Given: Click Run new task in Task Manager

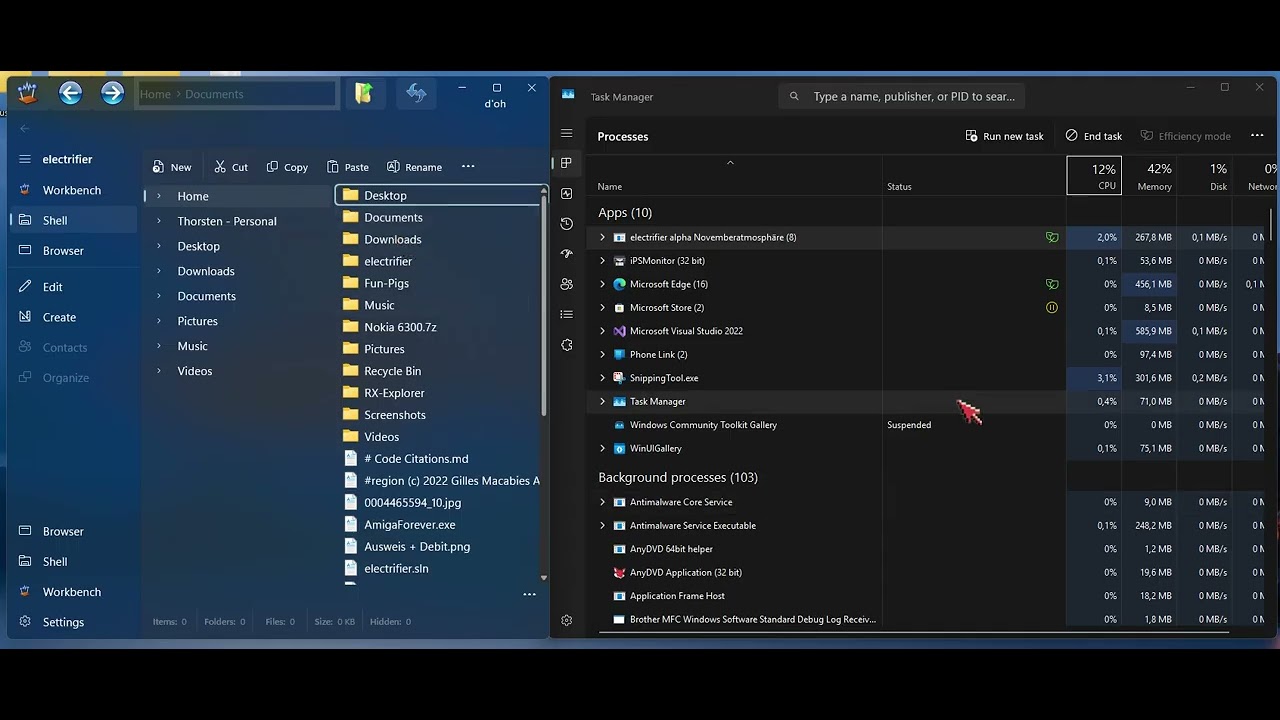Looking at the screenshot, I should tap(1004, 136).
